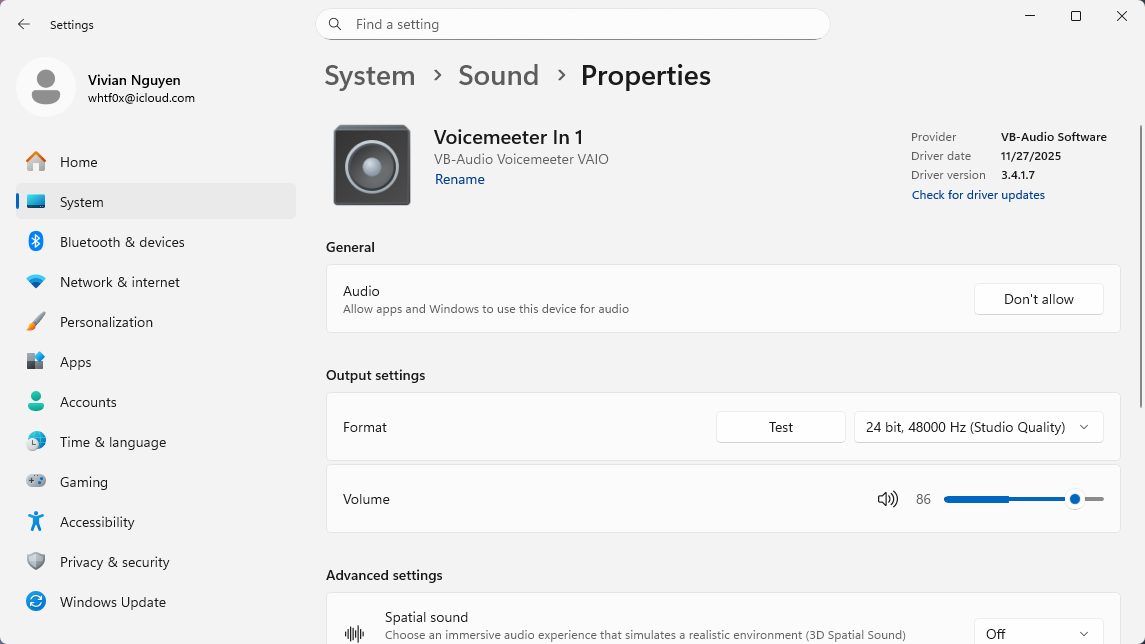The image size is (1145, 644).
Task: Click the Accessibility figure icon
Action: 36,522
